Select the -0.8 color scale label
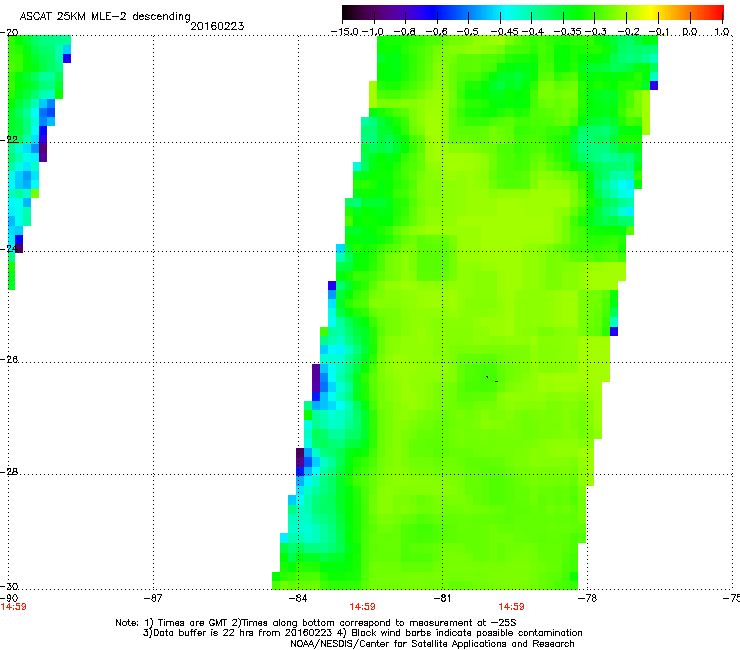Image resolution: width=740 pixels, height=650 pixels. [x=405, y=32]
